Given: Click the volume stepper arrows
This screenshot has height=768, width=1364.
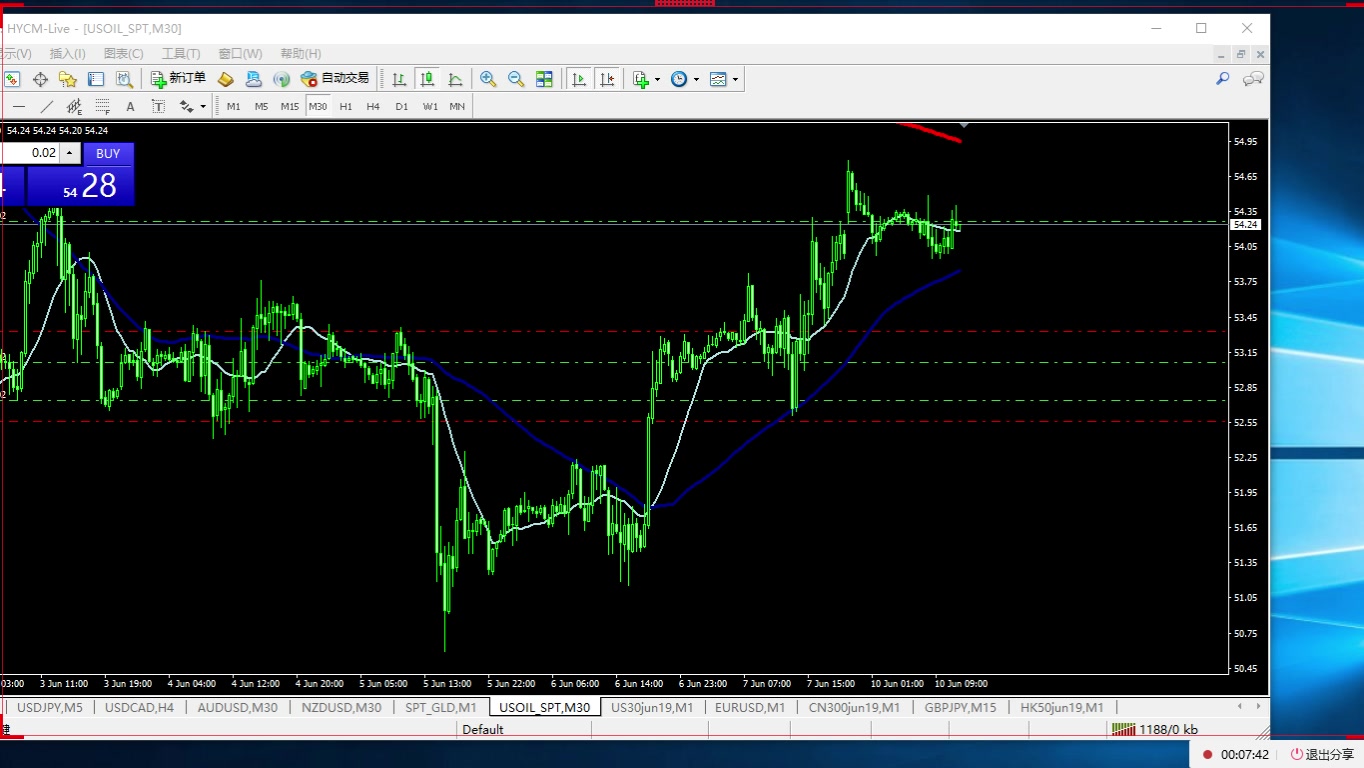Looking at the screenshot, I should tap(69, 153).
